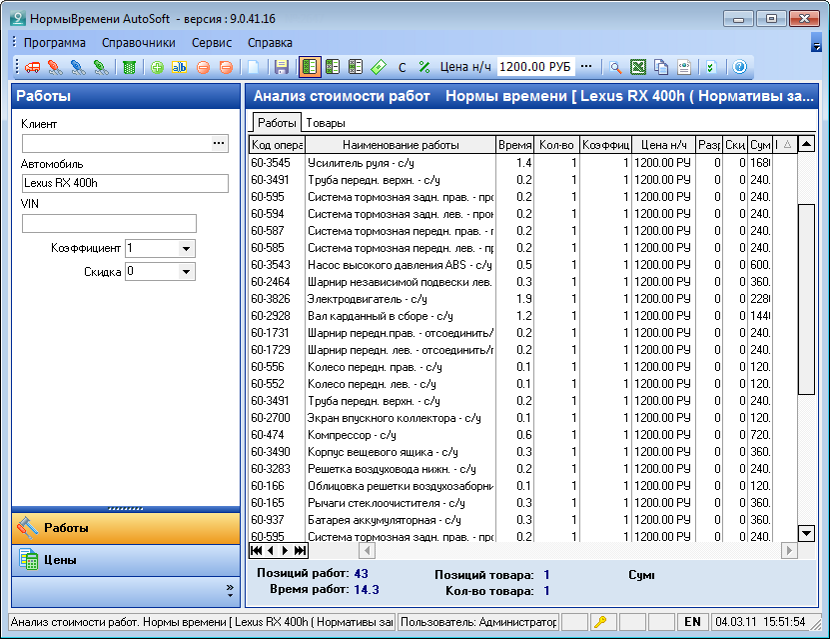Viewport: 830px width, 639px height.
Task: Click the VIN input field
Action: coord(109,223)
